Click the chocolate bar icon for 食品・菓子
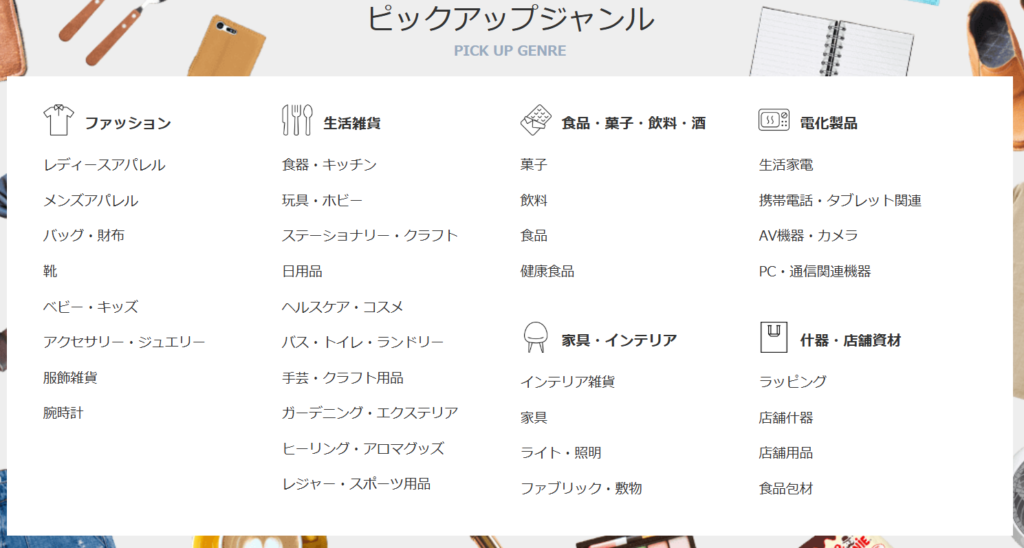 (535, 121)
